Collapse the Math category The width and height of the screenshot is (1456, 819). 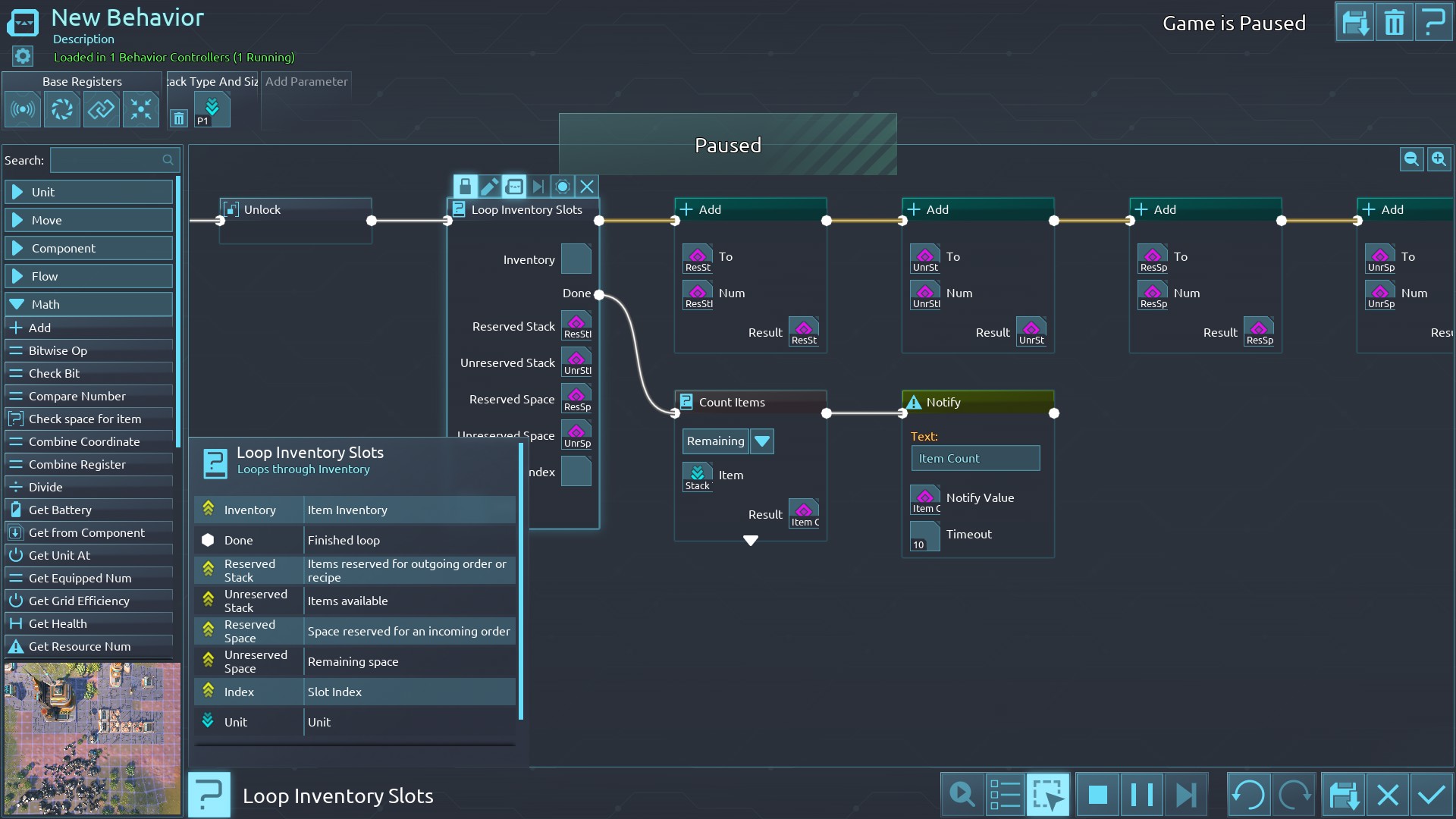pos(89,305)
